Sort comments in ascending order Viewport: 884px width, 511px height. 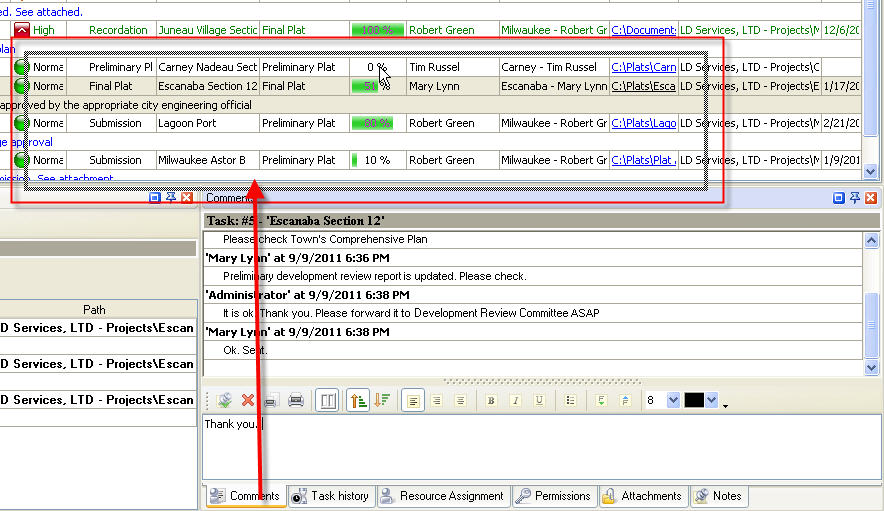pos(359,400)
